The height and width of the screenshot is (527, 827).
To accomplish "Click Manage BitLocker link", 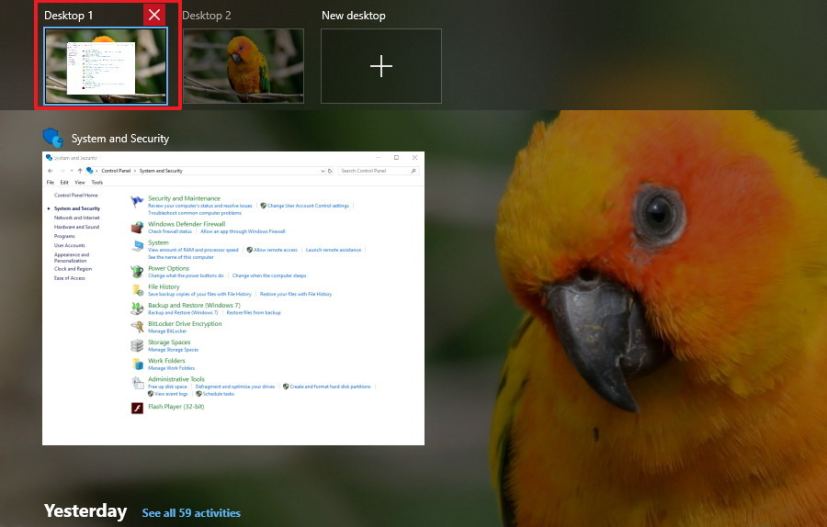I will 167,331.
